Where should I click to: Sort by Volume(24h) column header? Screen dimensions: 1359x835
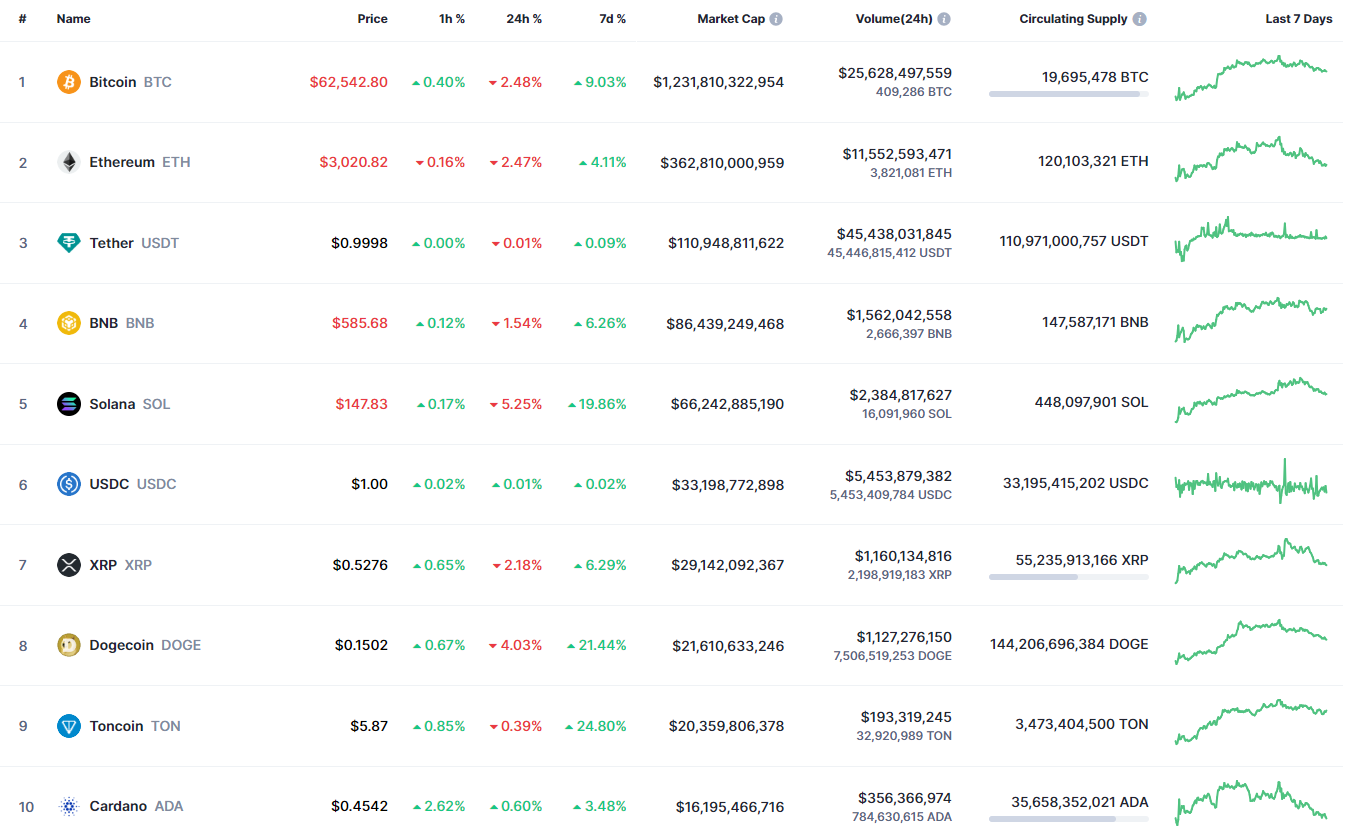click(894, 19)
